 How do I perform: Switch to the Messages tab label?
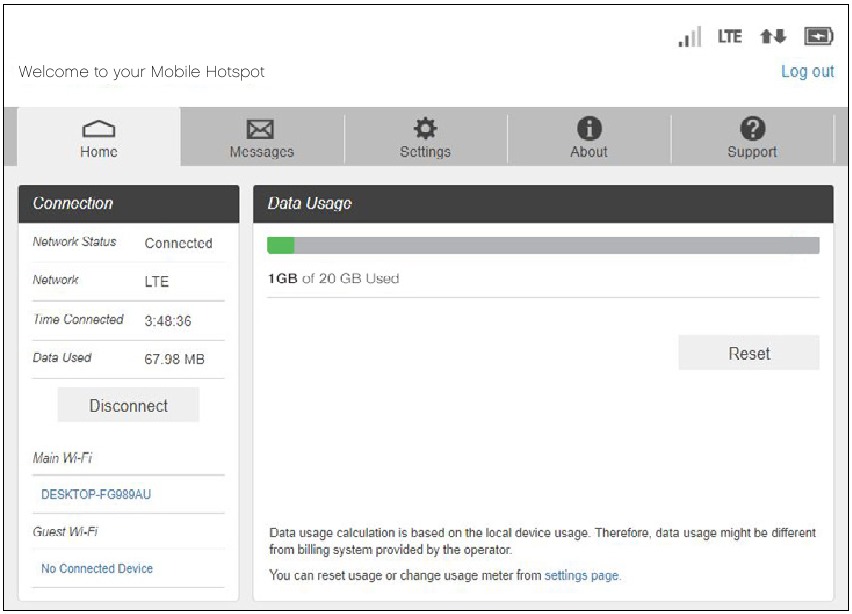click(261, 152)
